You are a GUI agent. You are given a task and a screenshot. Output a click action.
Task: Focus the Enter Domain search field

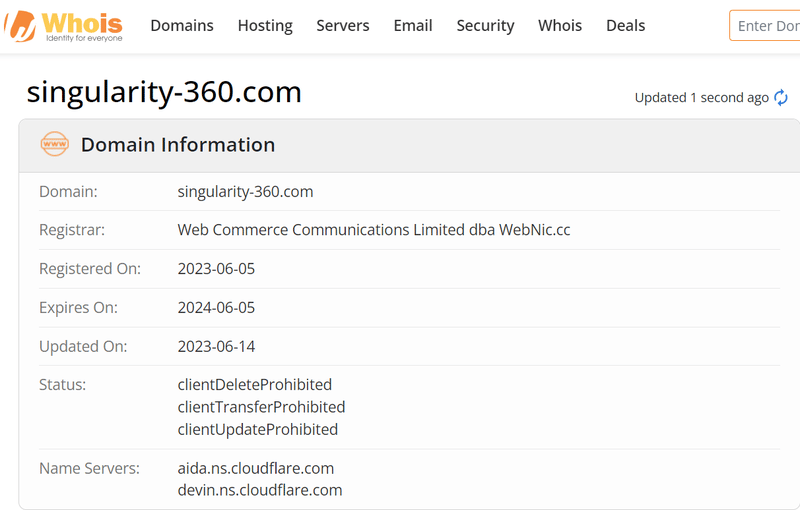[x=765, y=26]
